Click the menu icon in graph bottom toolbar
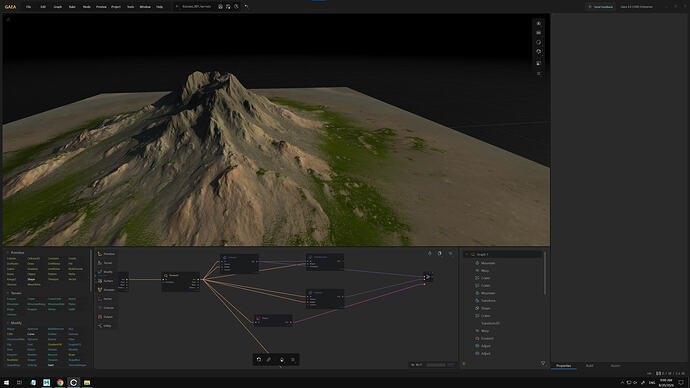Screen dimensions: 690x388 (293, 359)
